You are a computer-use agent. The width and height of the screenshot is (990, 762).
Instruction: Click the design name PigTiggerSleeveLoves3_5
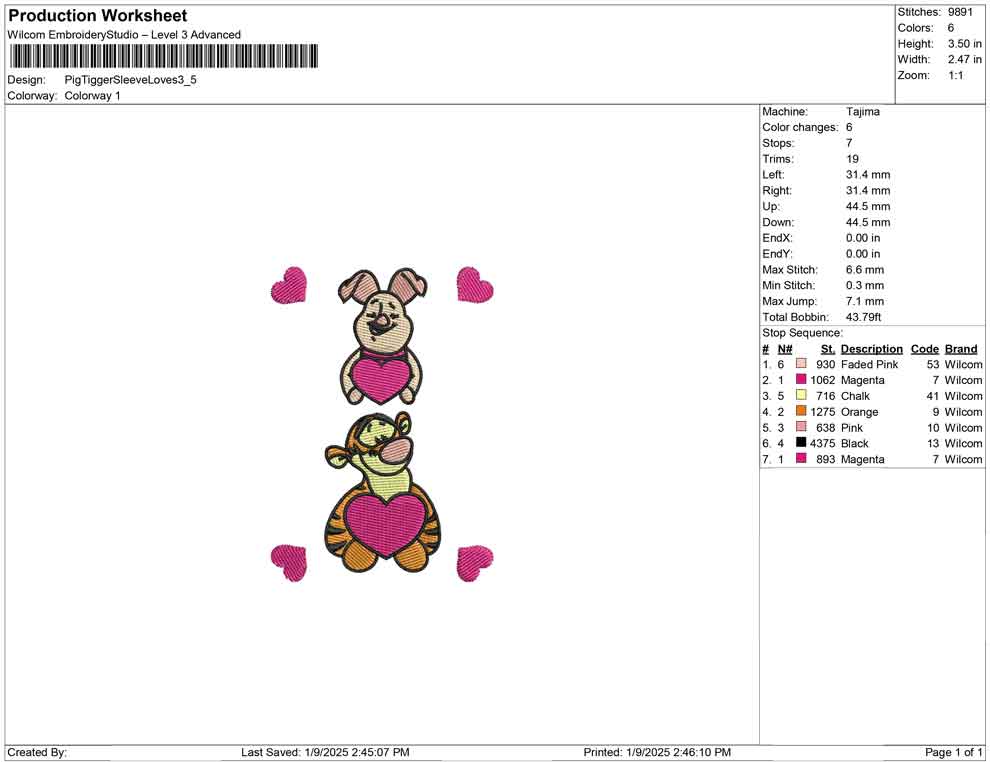coord(131,80)
